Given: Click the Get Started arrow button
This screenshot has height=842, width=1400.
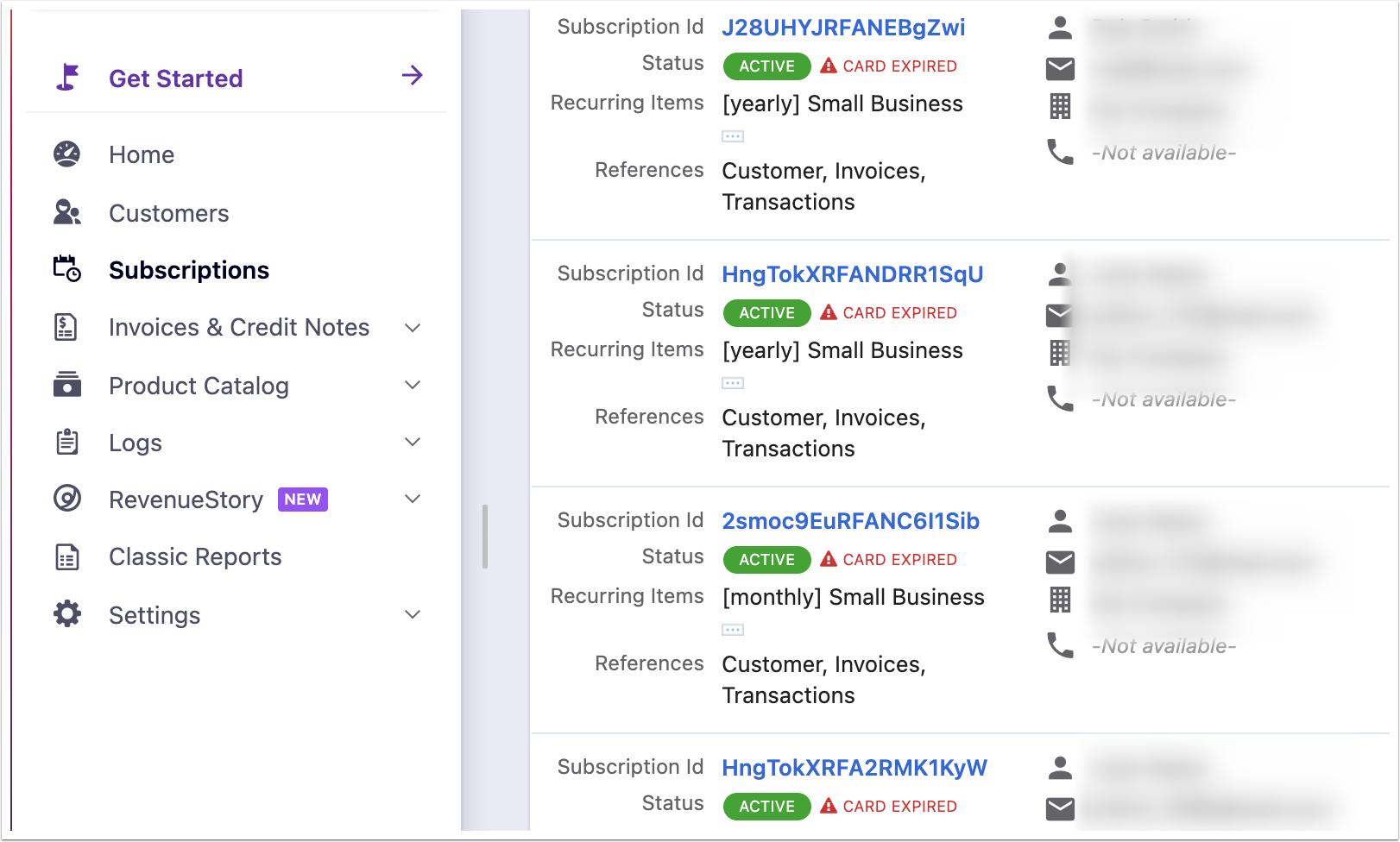Looking at the screenshot, I should click(413, 76).
